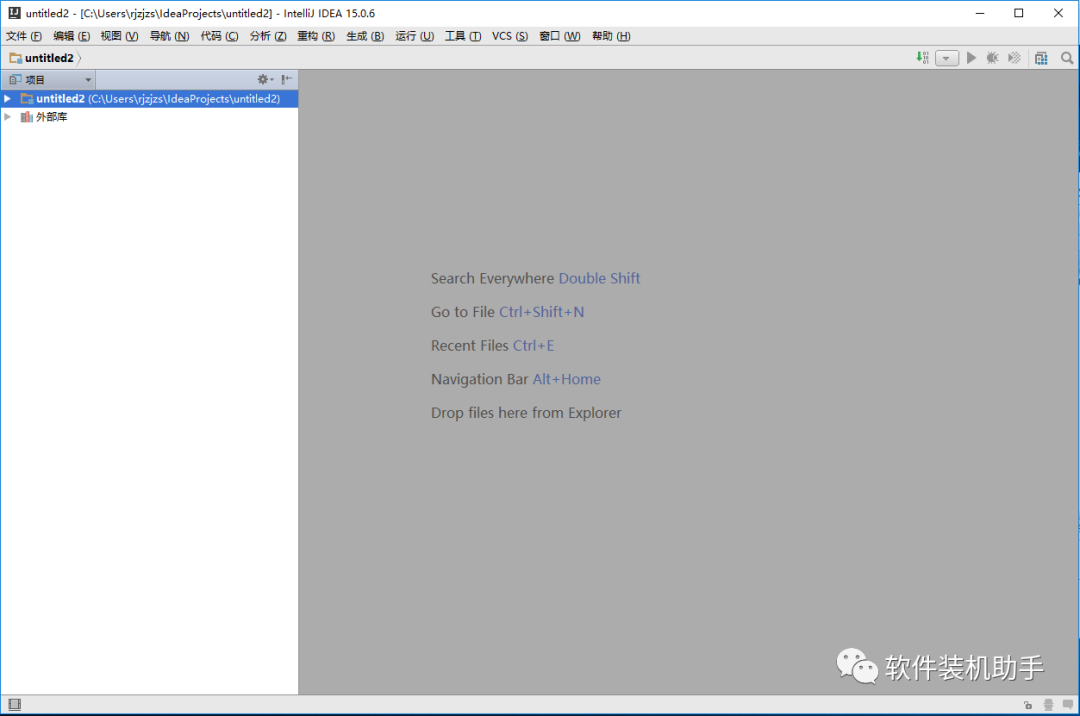1080x716 pixels.
Task: Minimize the IntelliJ IDEA window
Action: tap(980, 13)
